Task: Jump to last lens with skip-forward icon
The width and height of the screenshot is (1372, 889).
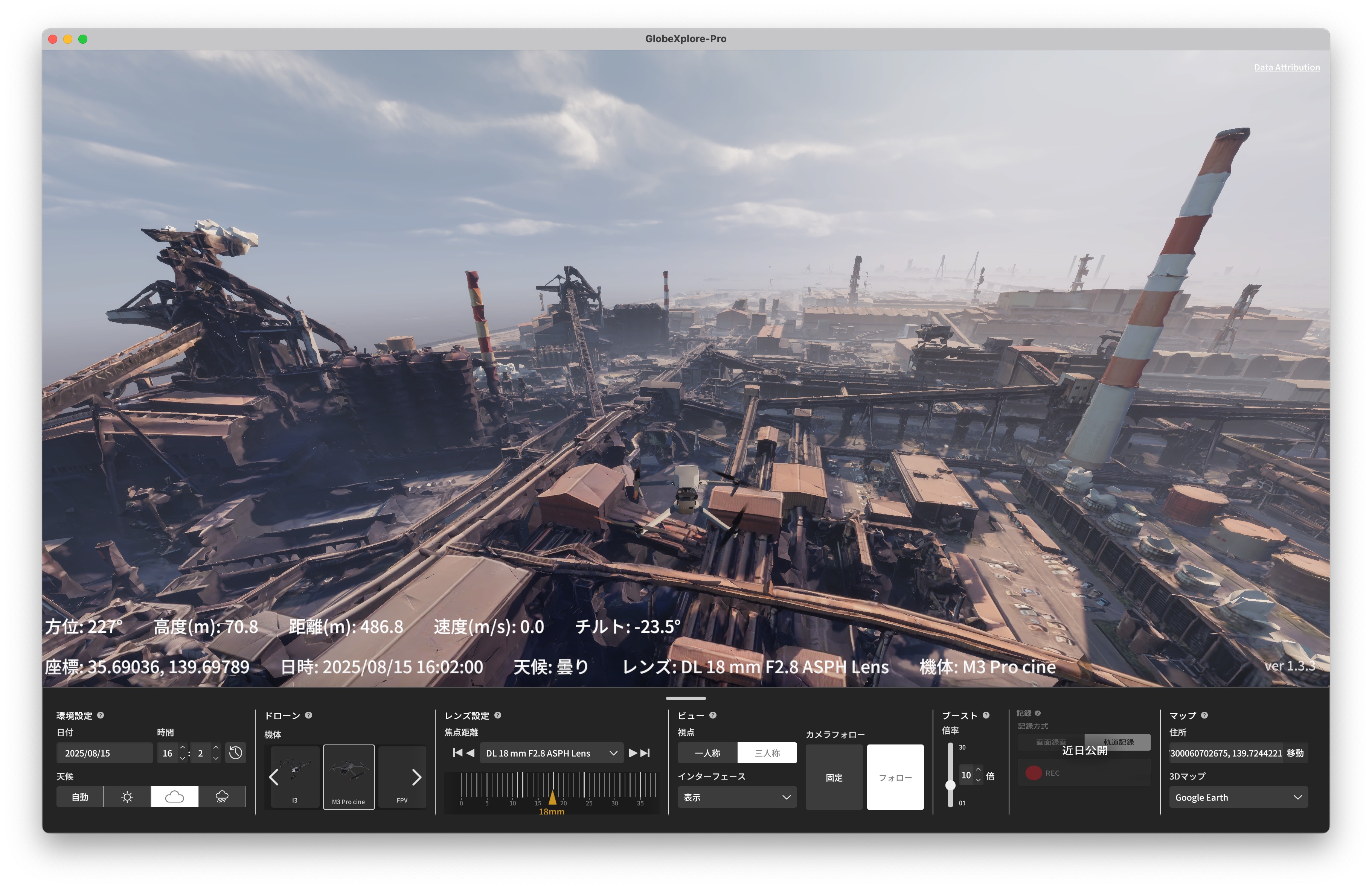Action: [646, 752]
